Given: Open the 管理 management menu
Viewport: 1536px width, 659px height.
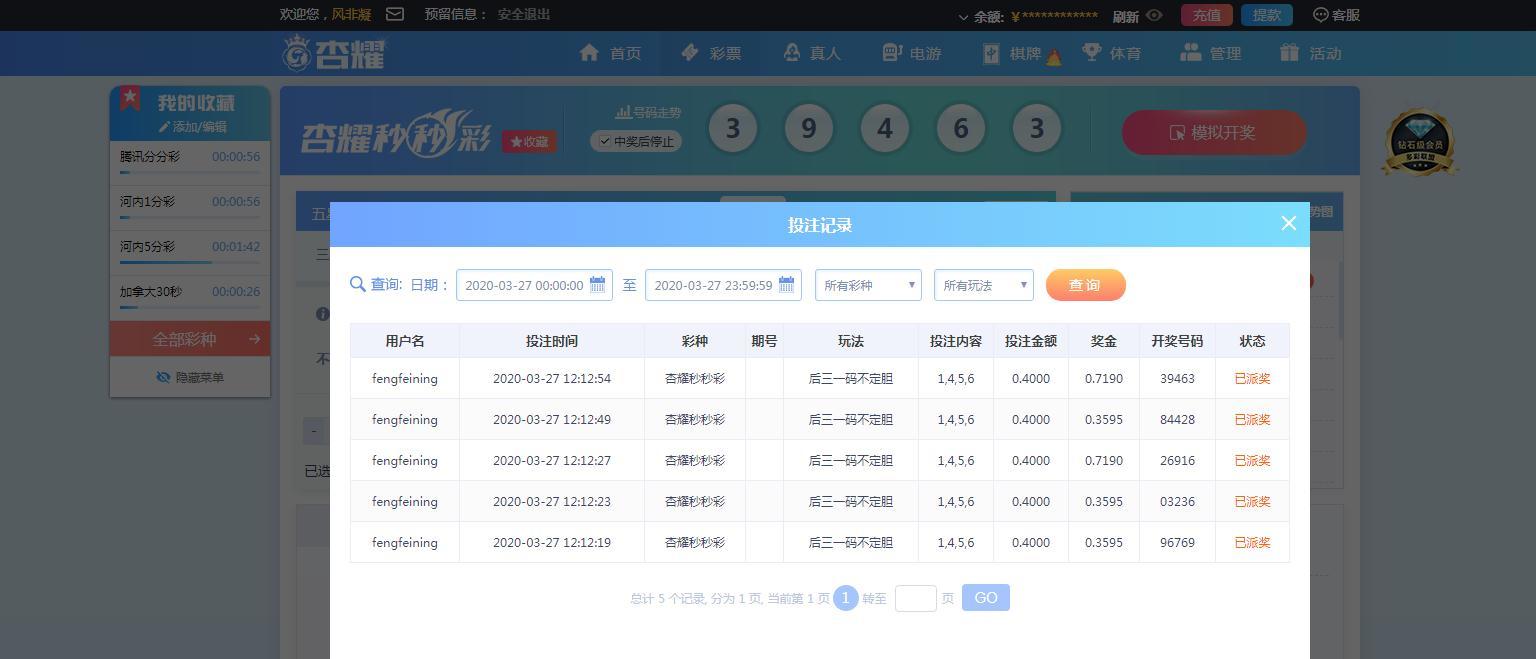Looking at the screenshot, I should click(x=1211, y=53).
